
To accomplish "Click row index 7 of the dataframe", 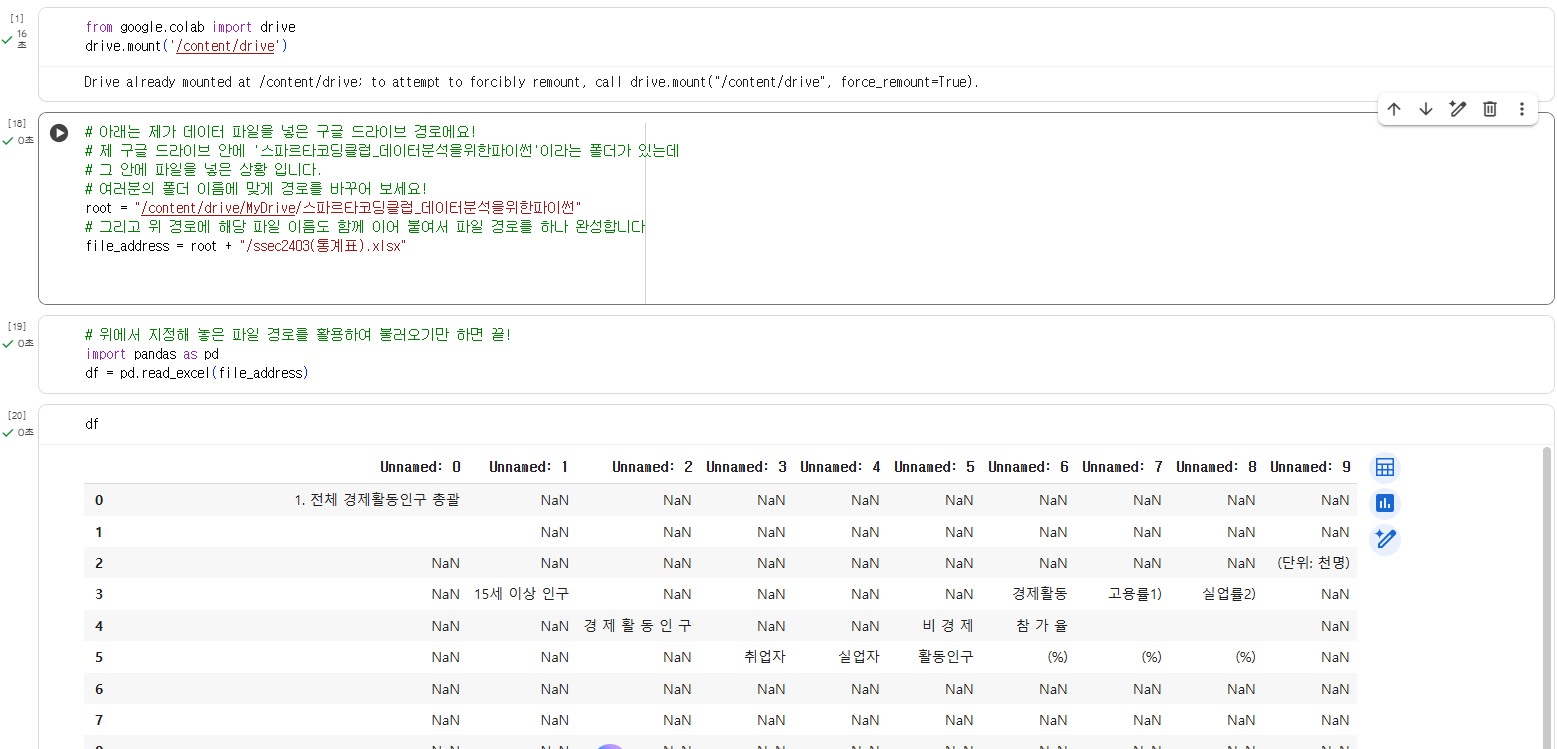I will click(x=99, y=720).
